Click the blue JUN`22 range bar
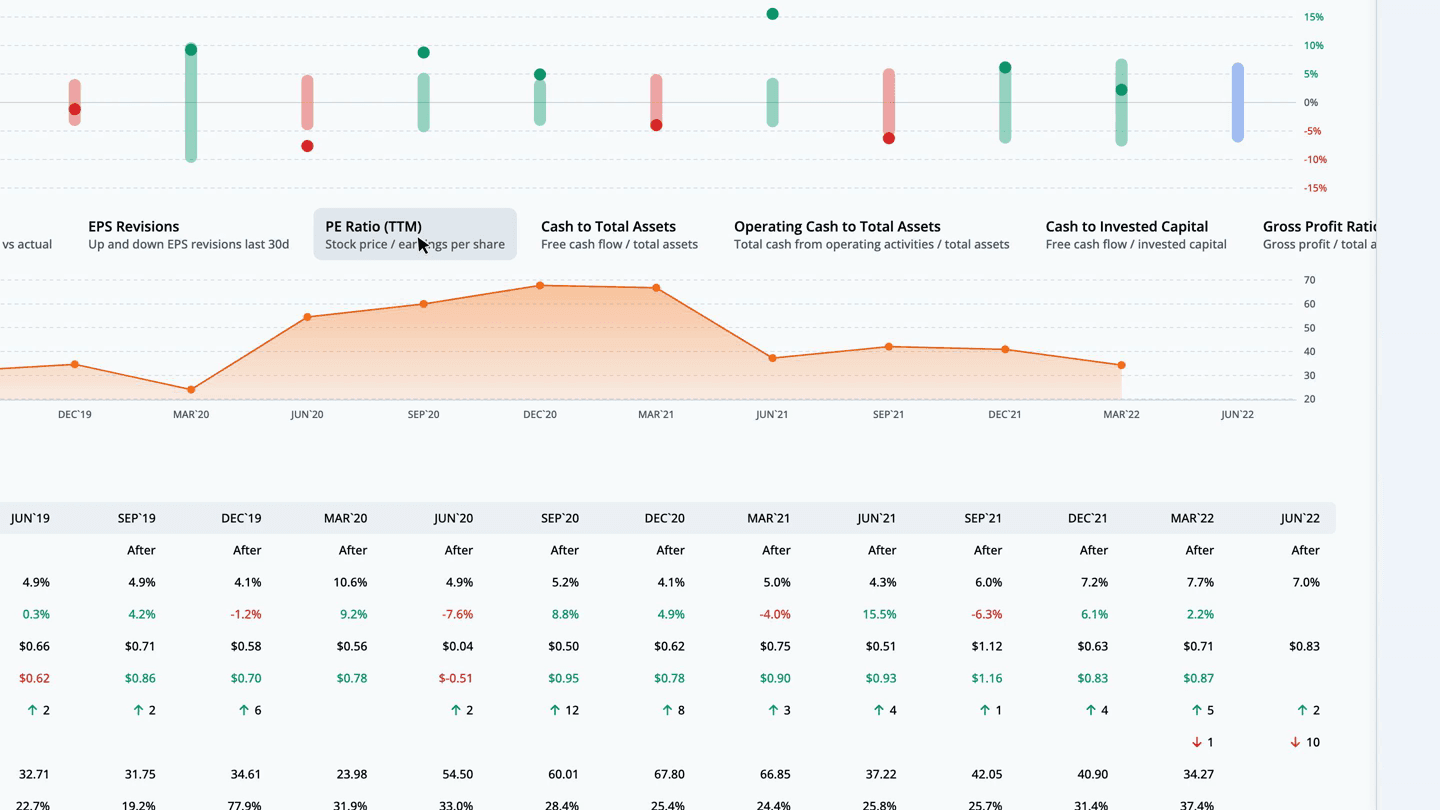The height and width of the screenshot is (810, 1440). (x=1237, y=103)
